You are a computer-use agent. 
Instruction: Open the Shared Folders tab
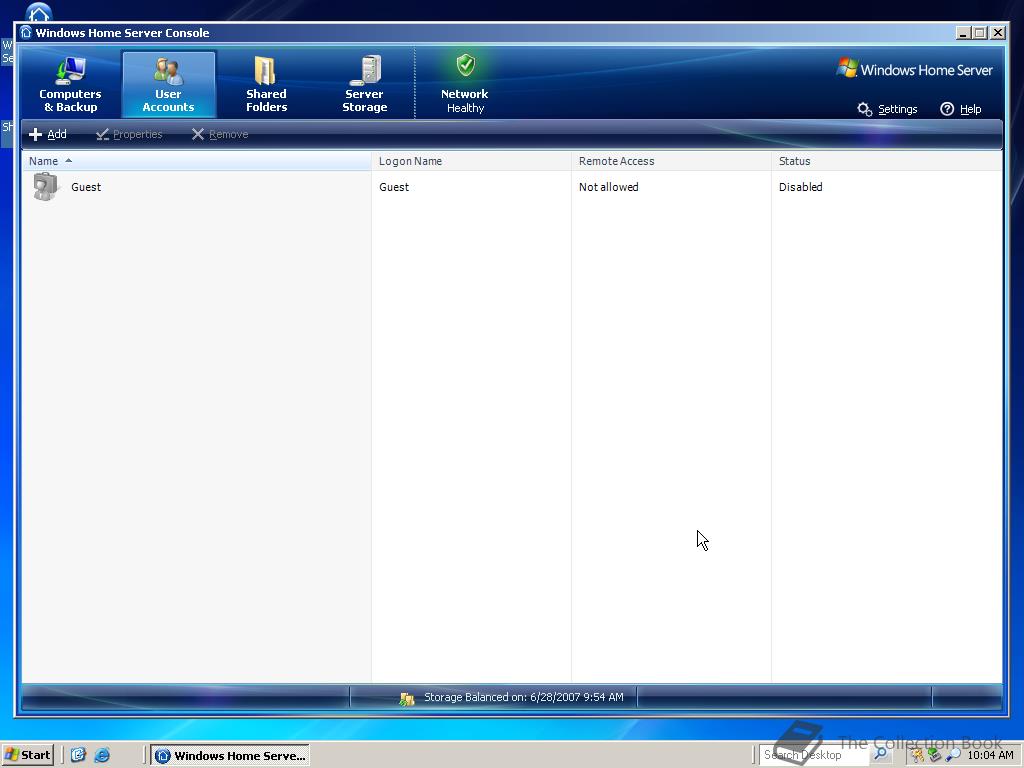point(266,84)
